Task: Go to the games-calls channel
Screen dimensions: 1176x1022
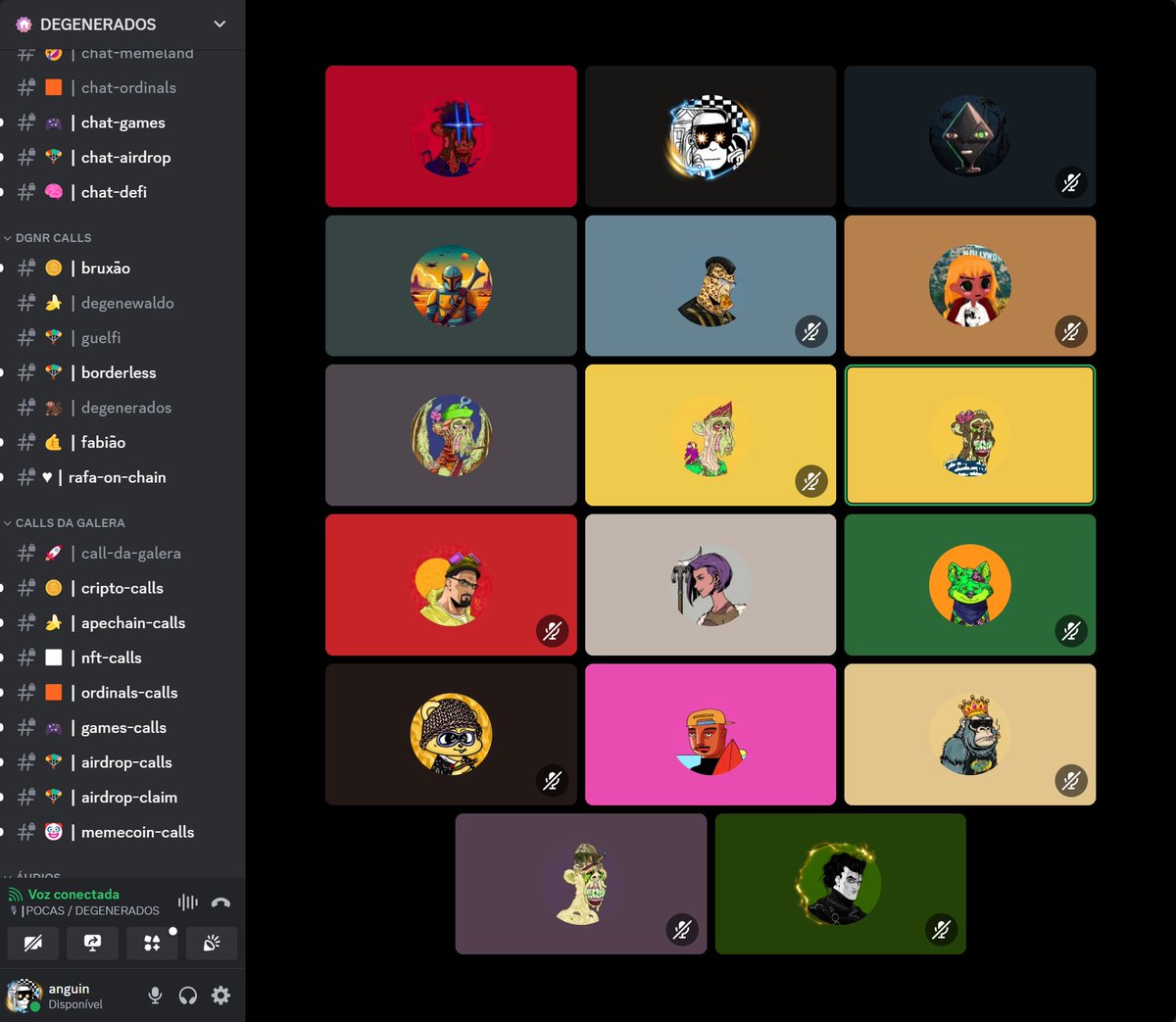Action: click(x=122, y=727)
